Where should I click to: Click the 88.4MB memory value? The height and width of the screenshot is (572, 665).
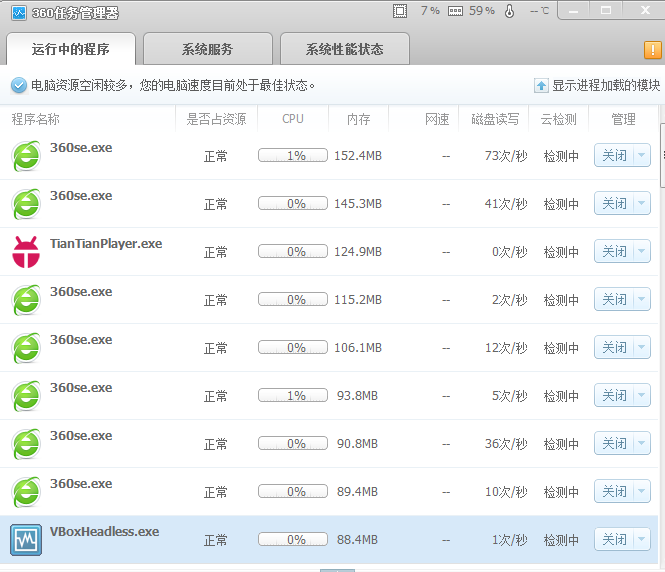(357, 540)
